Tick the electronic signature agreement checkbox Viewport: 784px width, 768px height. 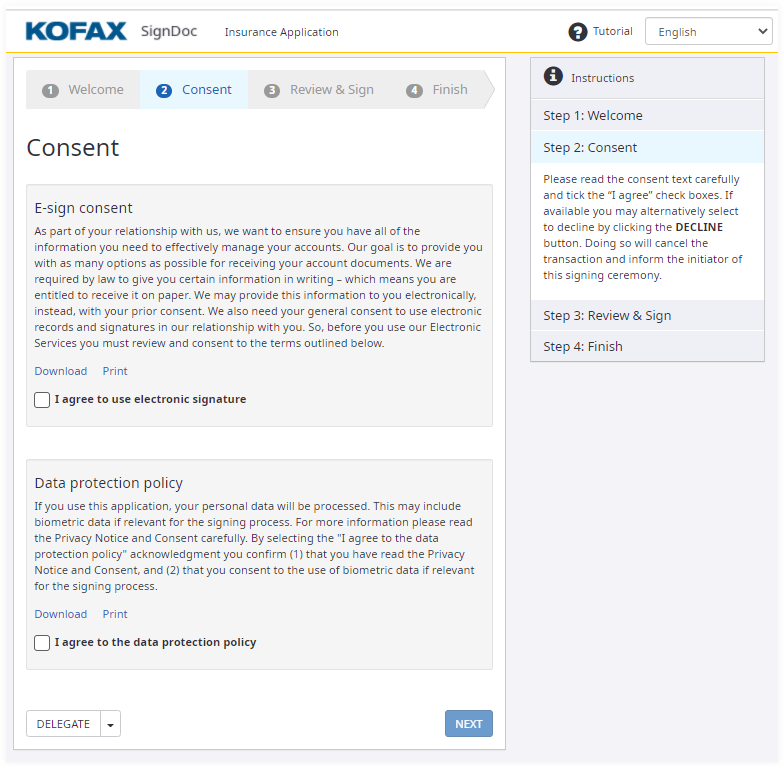42,400
